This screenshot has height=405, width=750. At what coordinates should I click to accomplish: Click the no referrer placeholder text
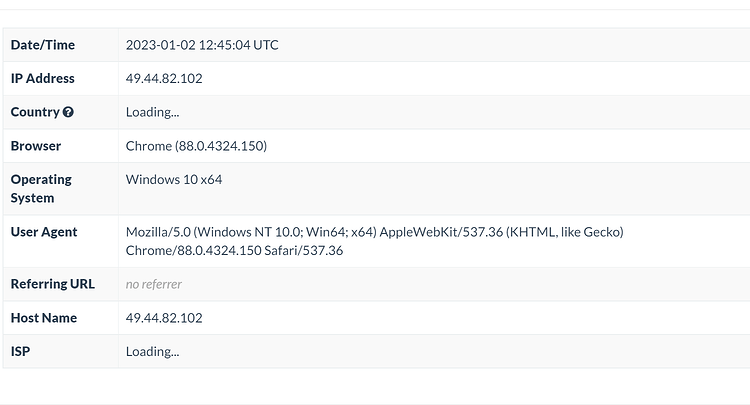pyautogui.click(x=154, y=284)
